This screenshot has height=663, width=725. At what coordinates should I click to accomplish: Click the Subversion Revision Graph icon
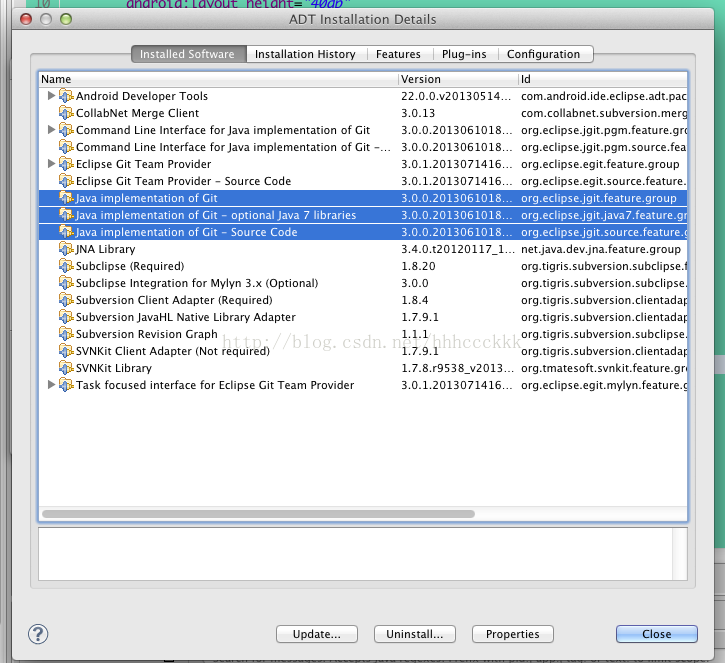click(x=66, y=334)
